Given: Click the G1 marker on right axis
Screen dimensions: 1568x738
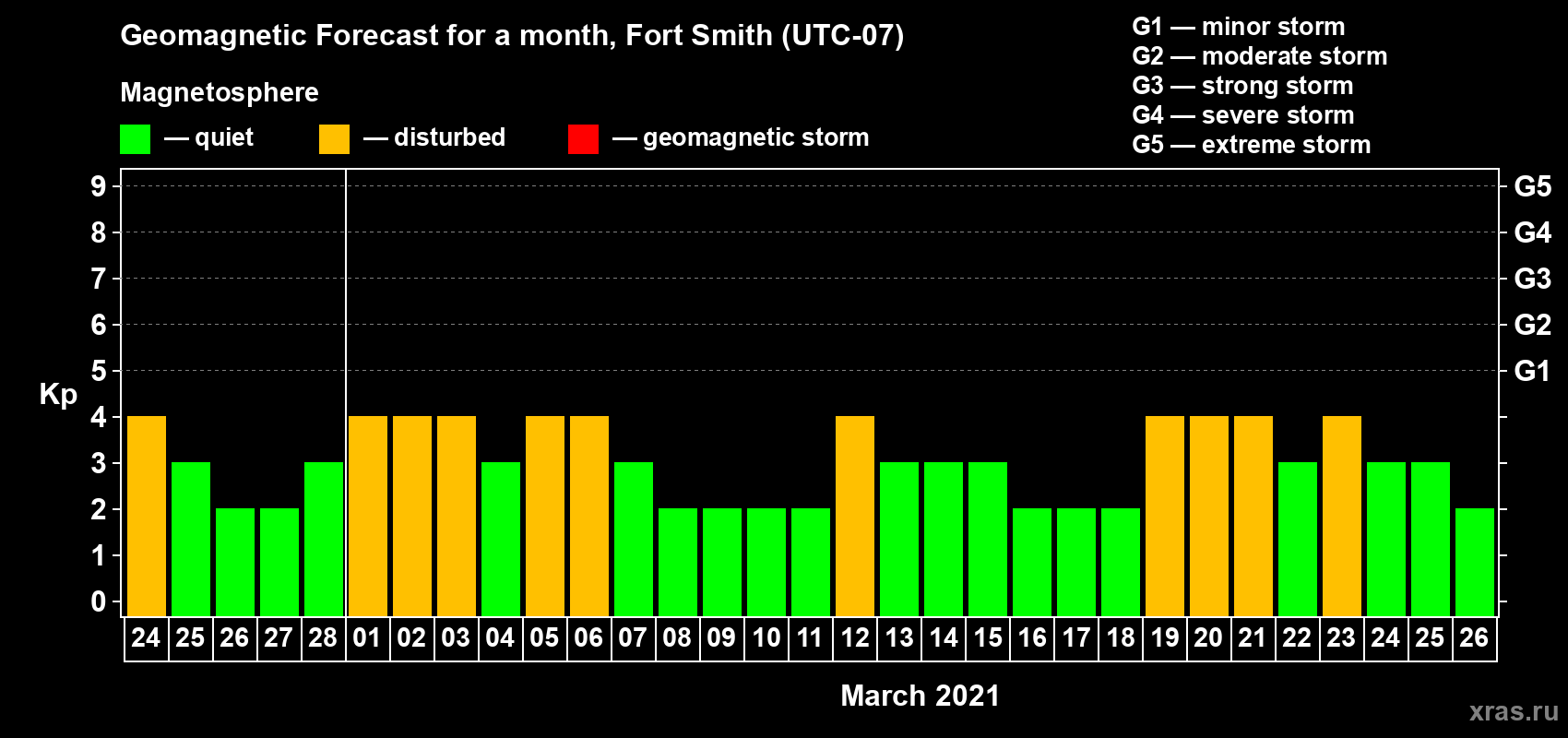Looking at the screenshot, I should click(1532, 371).
